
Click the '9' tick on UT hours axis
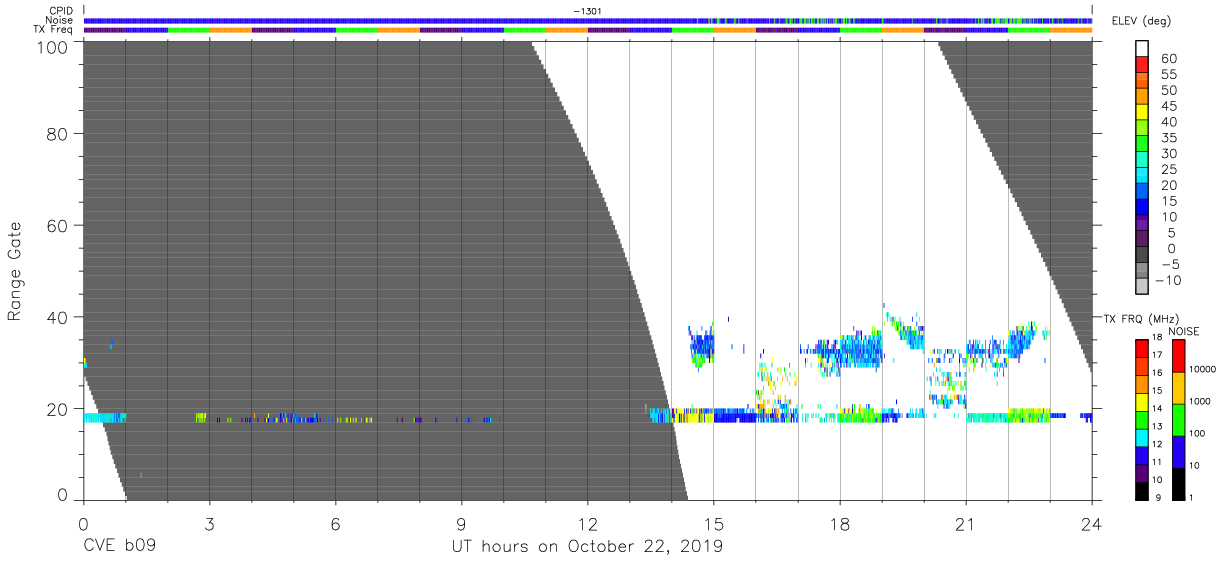click(461, 523)
